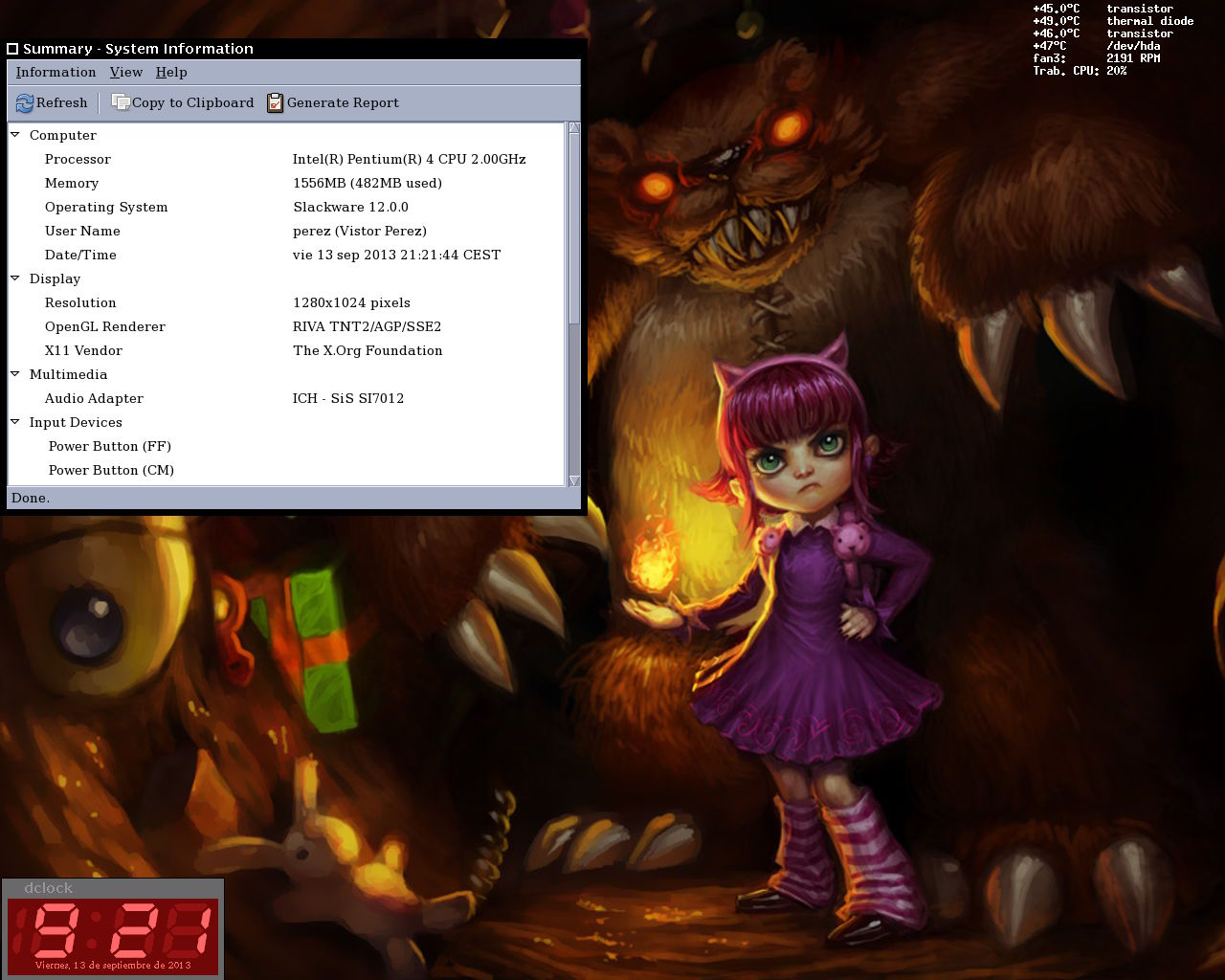Open the View menu
The height and width of the screenshot is (980, 1225).
click(x=126, y=73)
